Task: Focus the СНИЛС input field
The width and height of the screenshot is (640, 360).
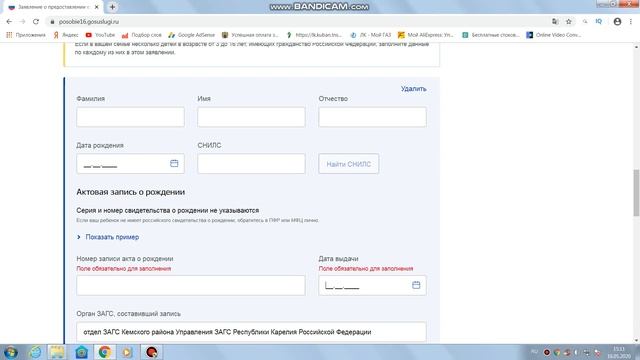Action: 251,164
